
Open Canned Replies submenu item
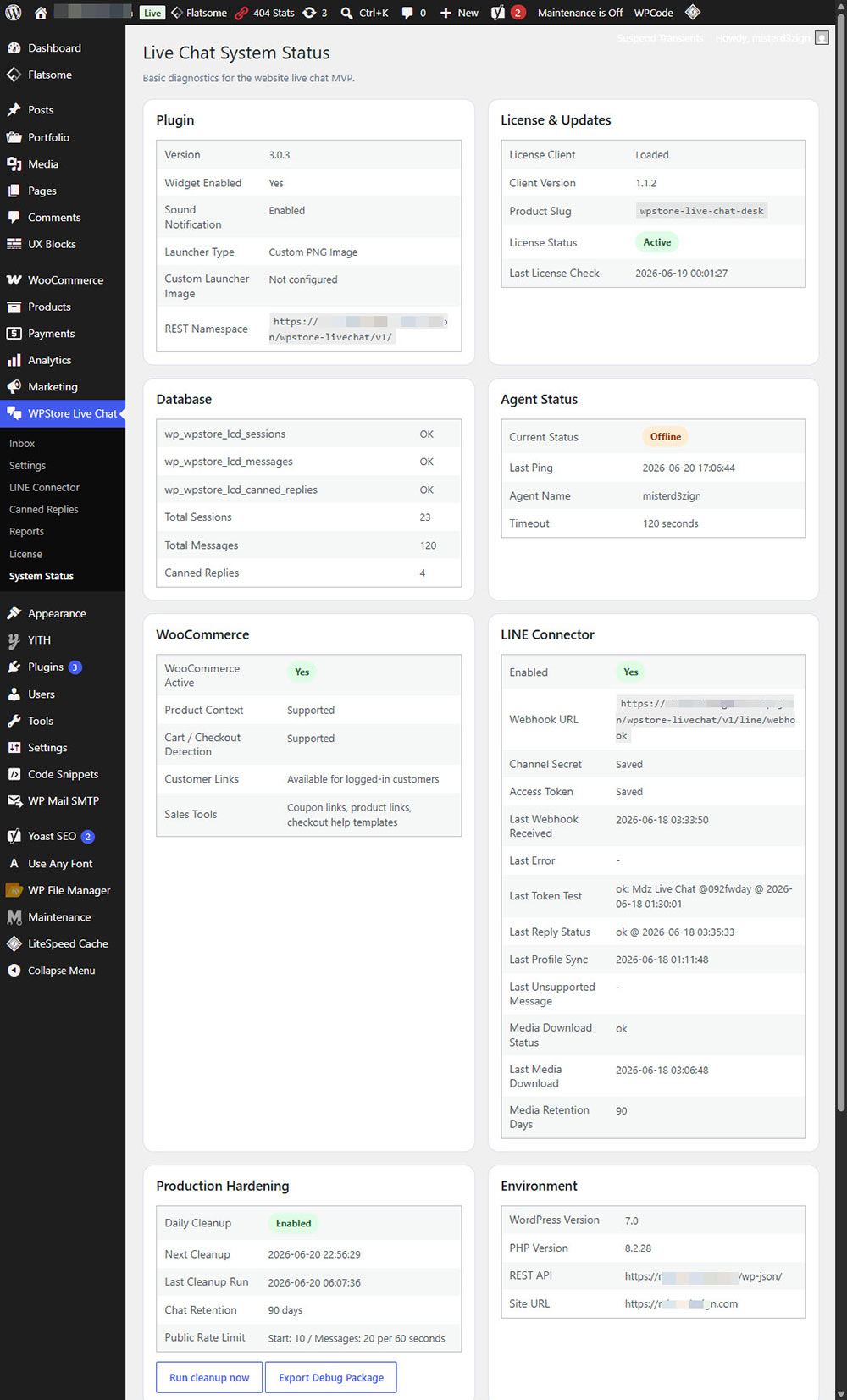43,510
